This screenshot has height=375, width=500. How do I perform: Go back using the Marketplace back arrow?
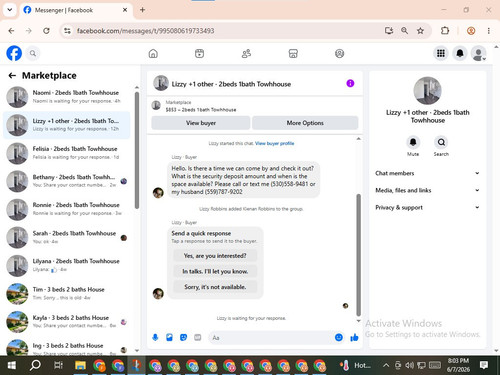tap(12, 76)
